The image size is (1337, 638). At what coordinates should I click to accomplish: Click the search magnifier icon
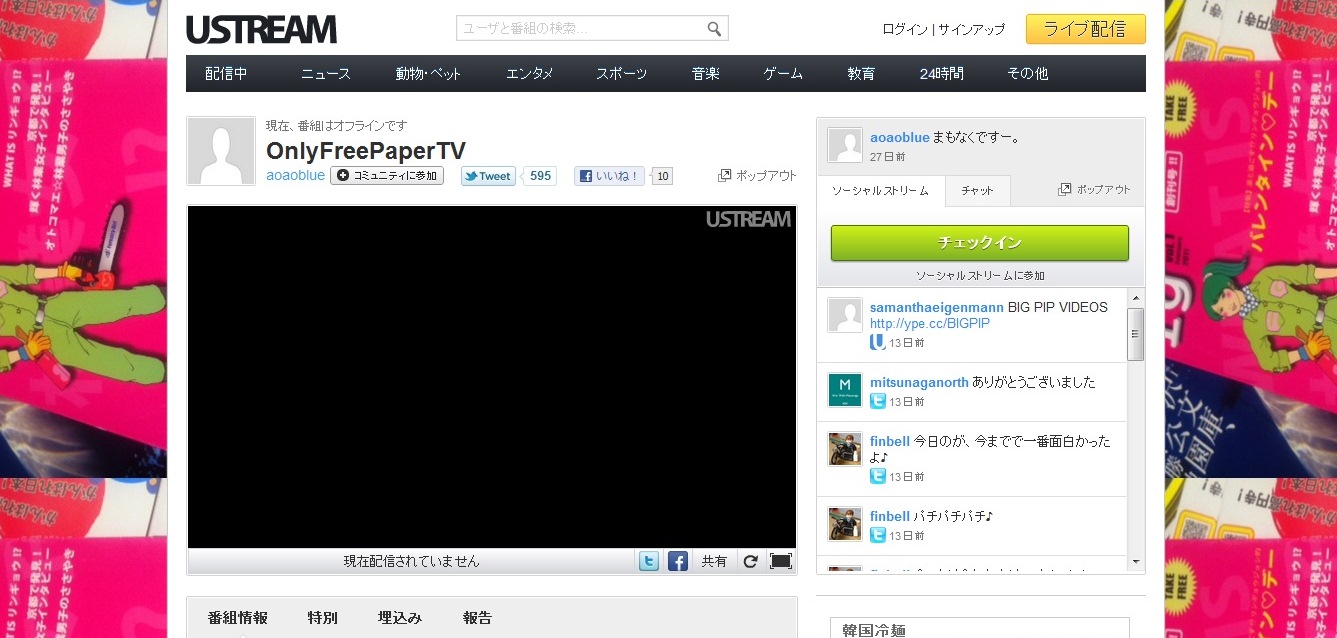[714, 28]
